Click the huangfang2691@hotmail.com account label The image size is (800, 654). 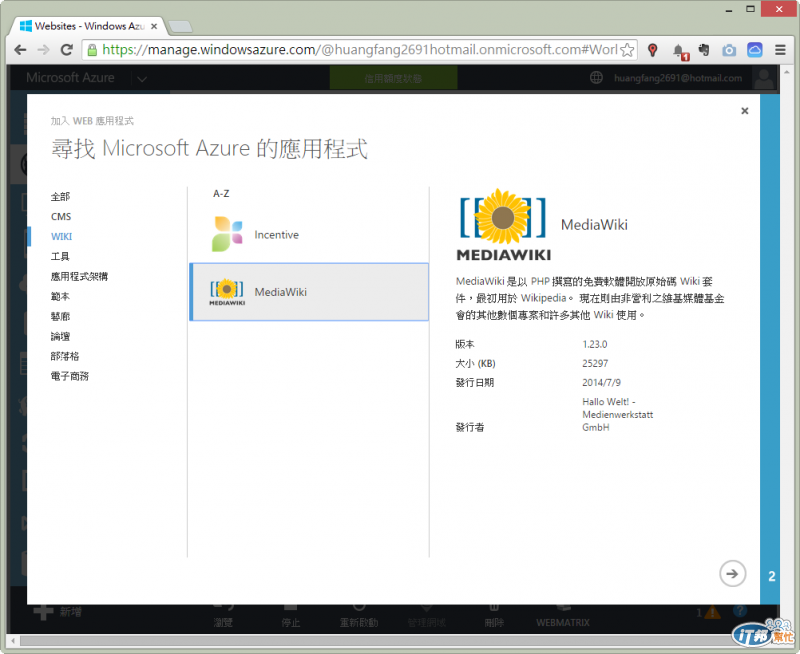tap(678, 78)
